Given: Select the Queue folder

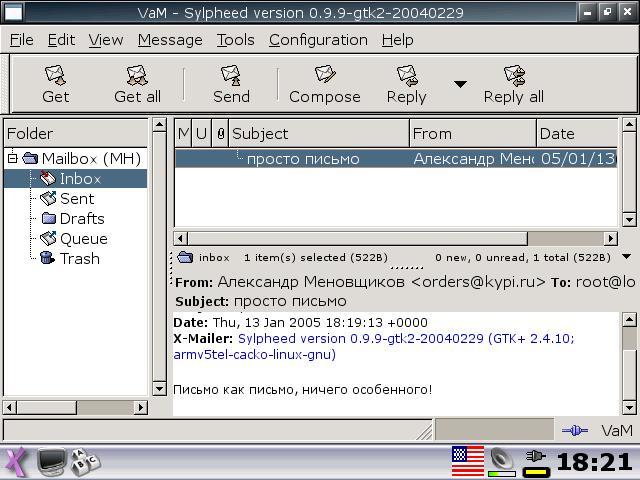Looking at the screenshot, I should click(76, 239).
